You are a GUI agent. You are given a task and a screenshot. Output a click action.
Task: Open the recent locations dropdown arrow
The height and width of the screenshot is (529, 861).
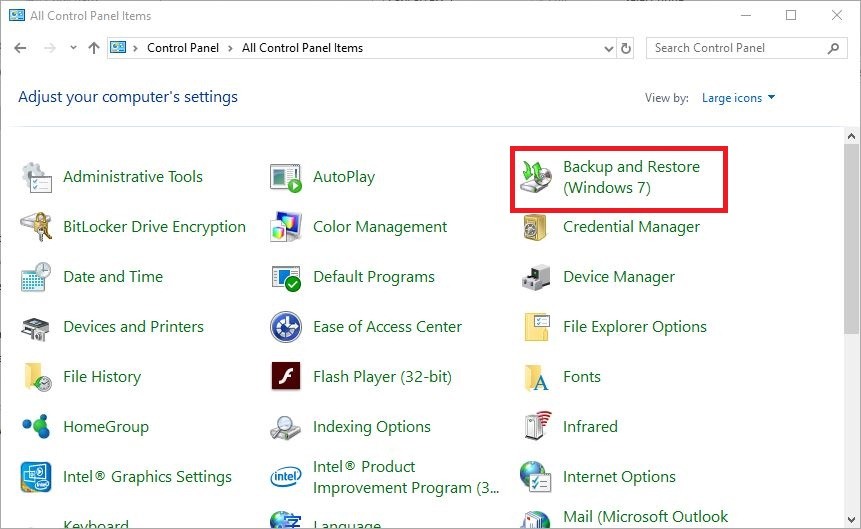click(73, 48)
